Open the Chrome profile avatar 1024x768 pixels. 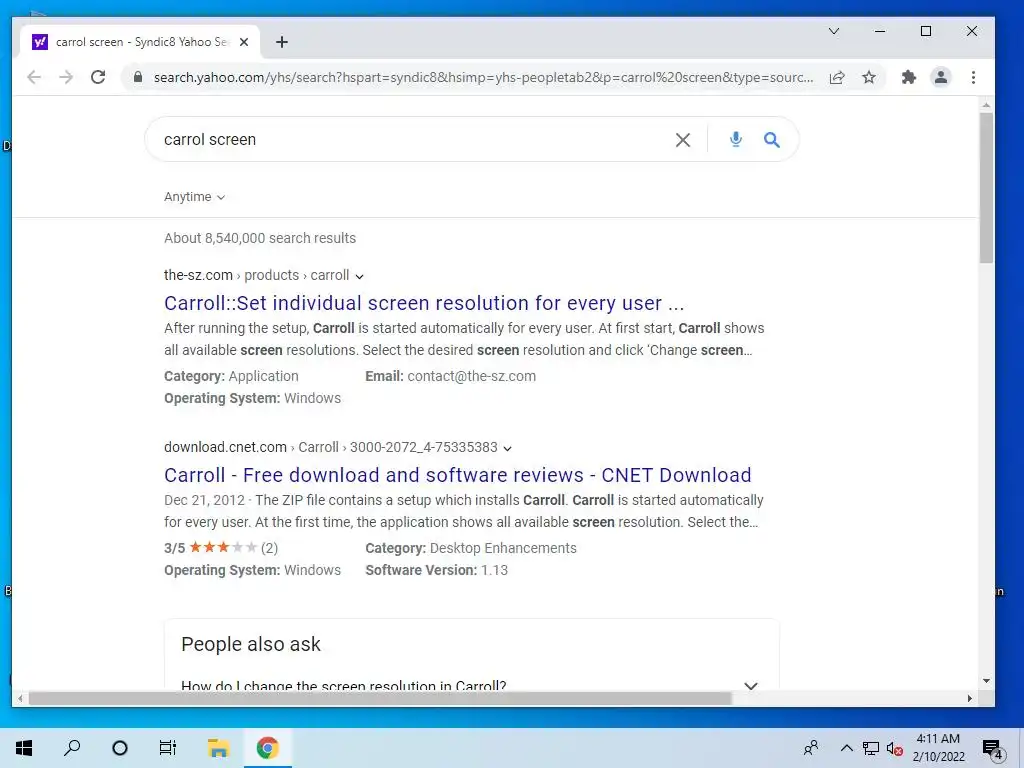point(940,77)
